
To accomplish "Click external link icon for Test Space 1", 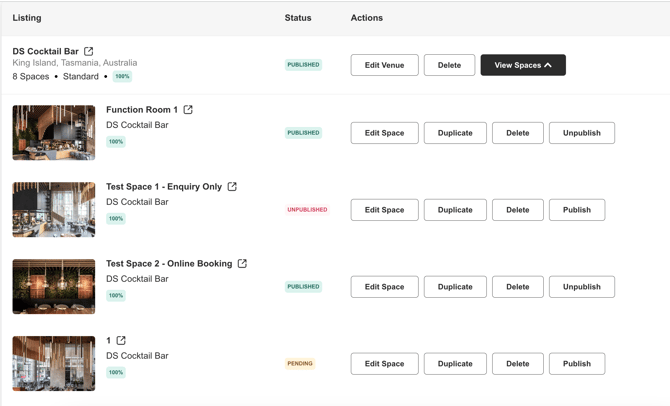I will click(232, 187).
